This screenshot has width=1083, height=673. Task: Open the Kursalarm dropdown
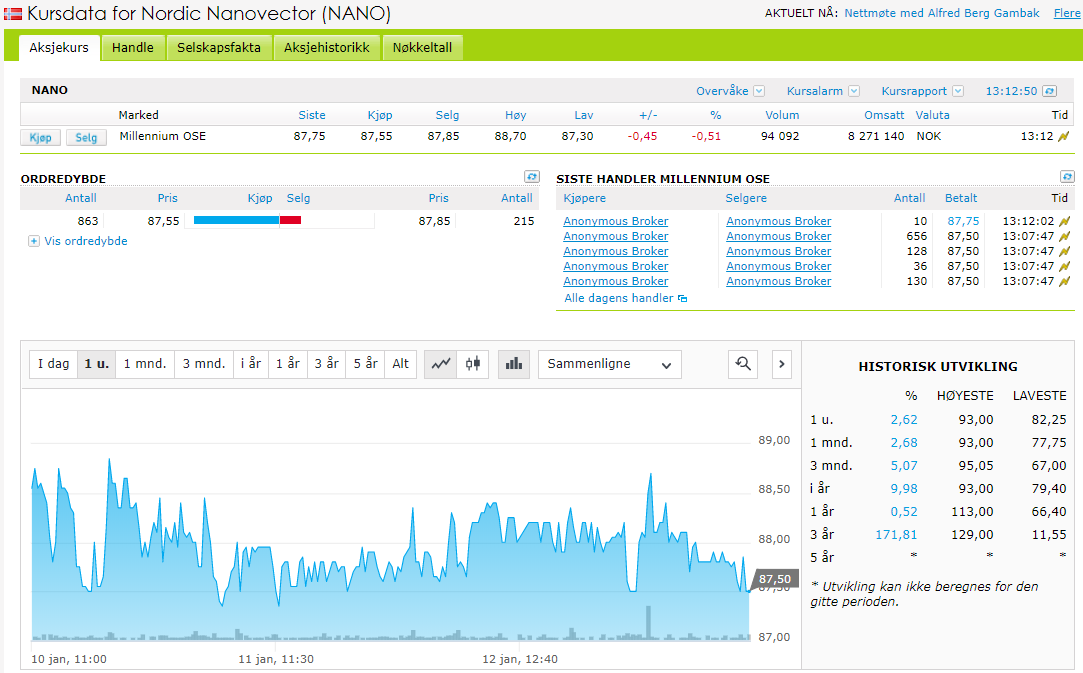pyautogui.click(x=854, y=91)
